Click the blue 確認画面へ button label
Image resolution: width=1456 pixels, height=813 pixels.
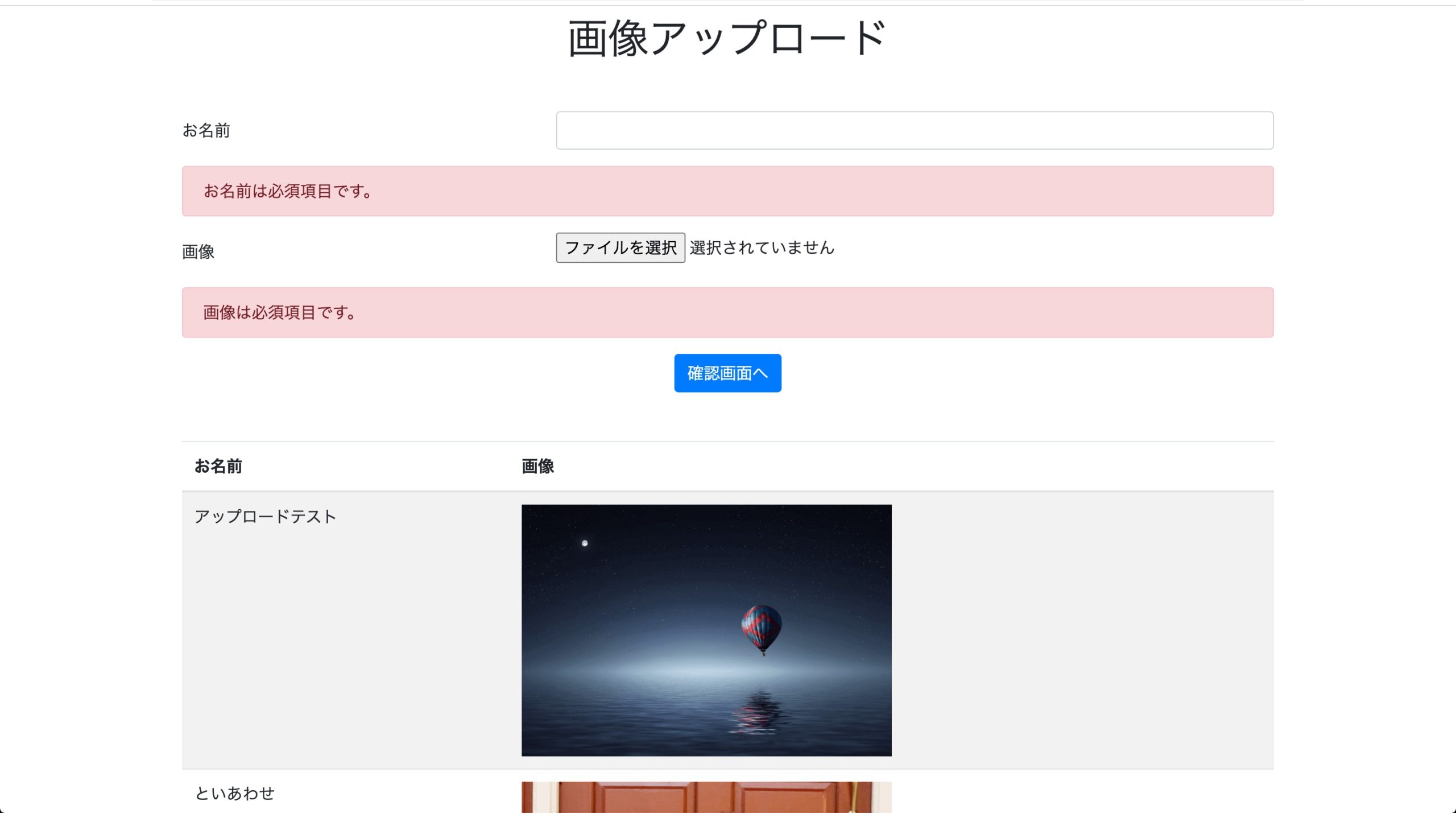click(727, 373)
